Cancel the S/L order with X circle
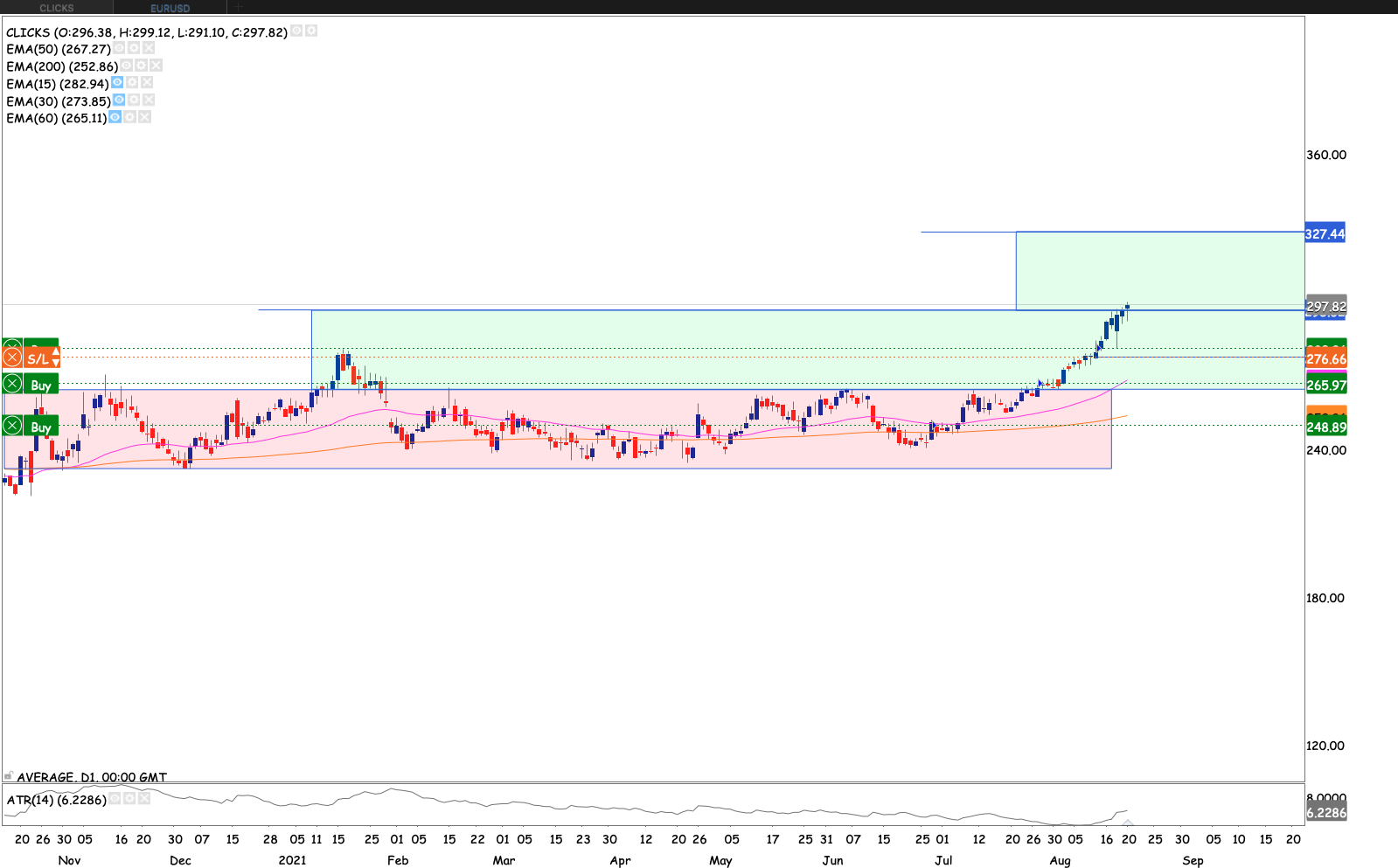This screenshot has width=1398, height=868. coord(12,358)
